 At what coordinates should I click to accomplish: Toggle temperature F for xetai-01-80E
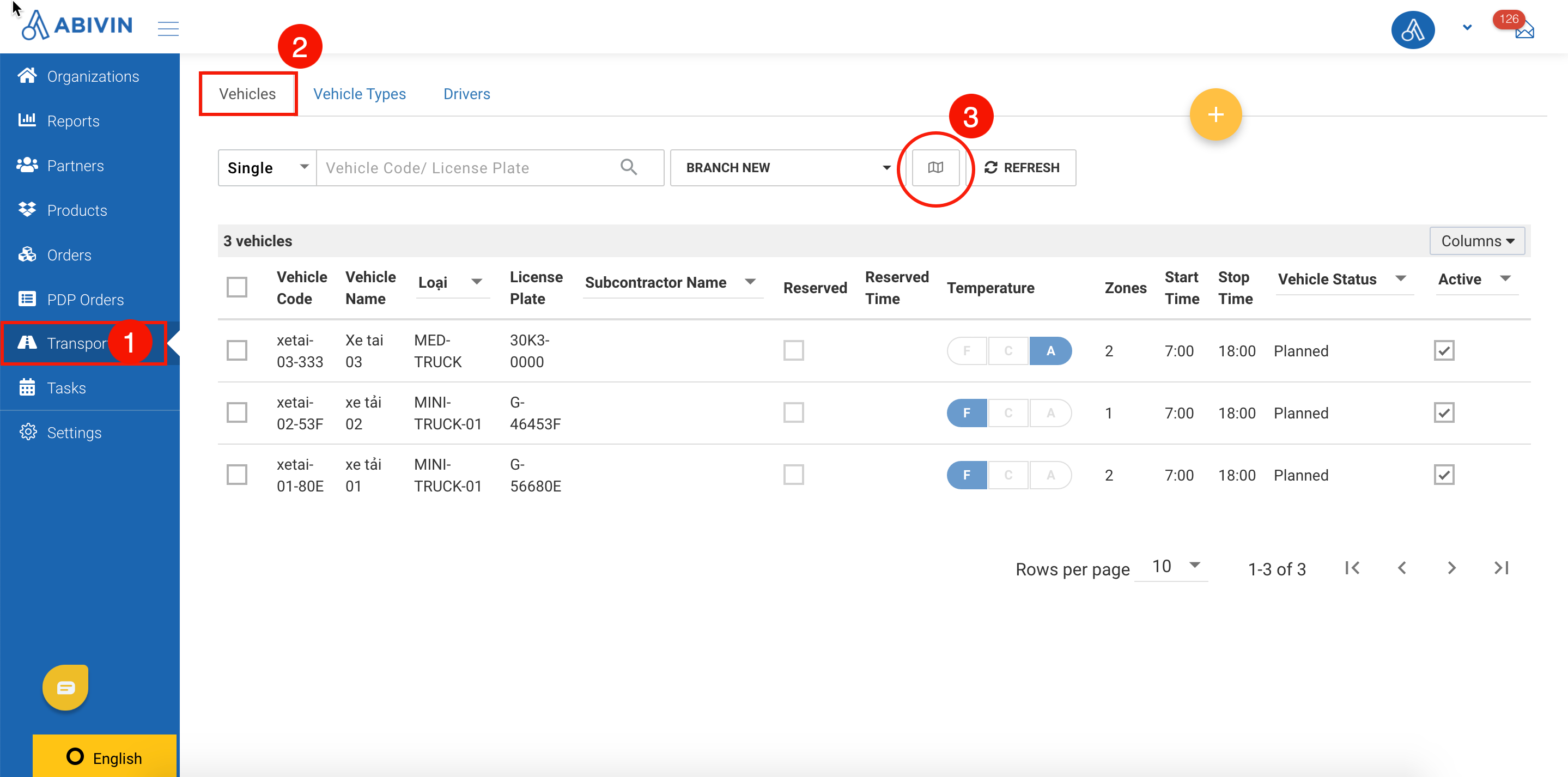(x=967, y=475)
